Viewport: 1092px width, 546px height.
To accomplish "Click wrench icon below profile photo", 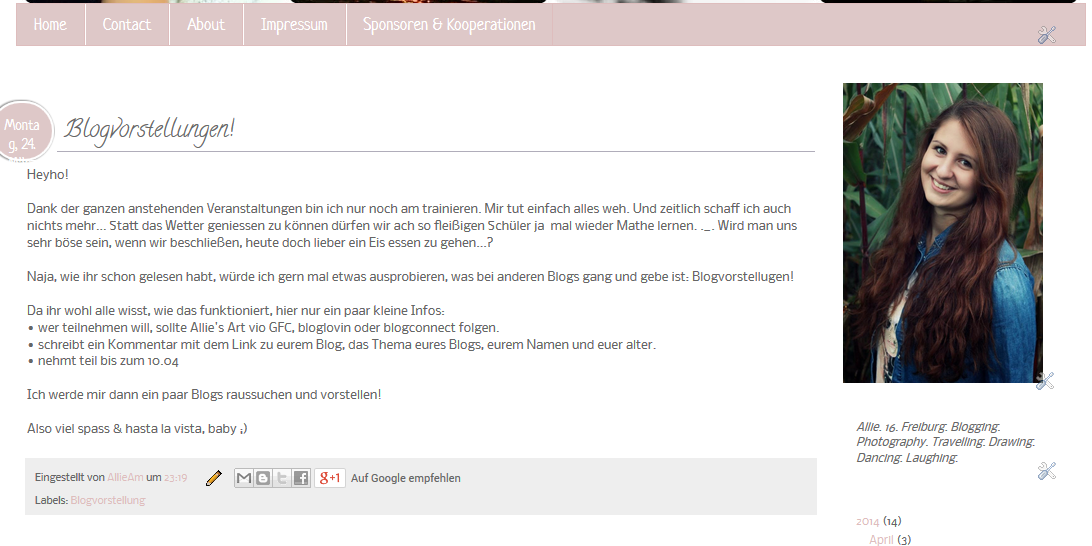I will pyautogui.click(x=1045, y=380).
